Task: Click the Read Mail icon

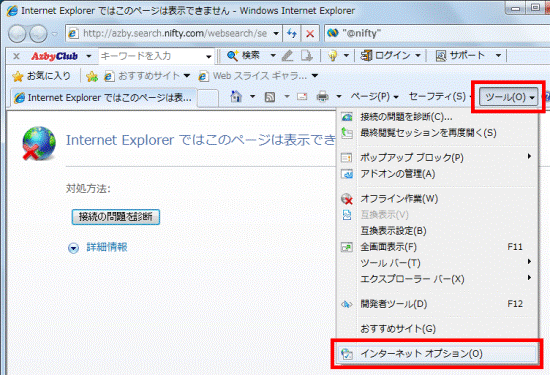Action: tap(302, 96)
